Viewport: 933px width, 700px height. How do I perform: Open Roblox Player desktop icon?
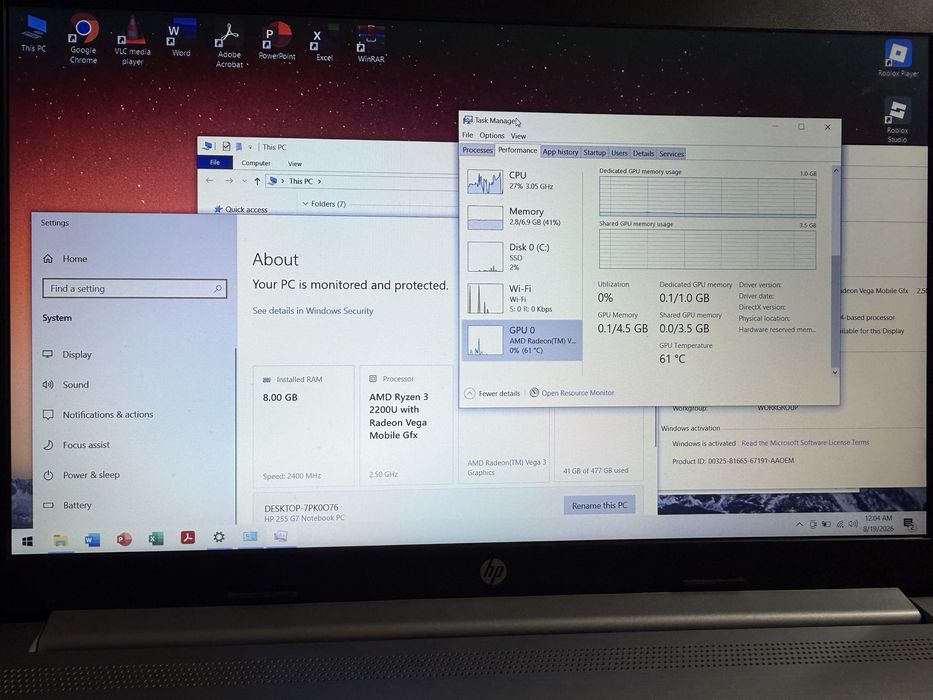(x=898, y=58)
